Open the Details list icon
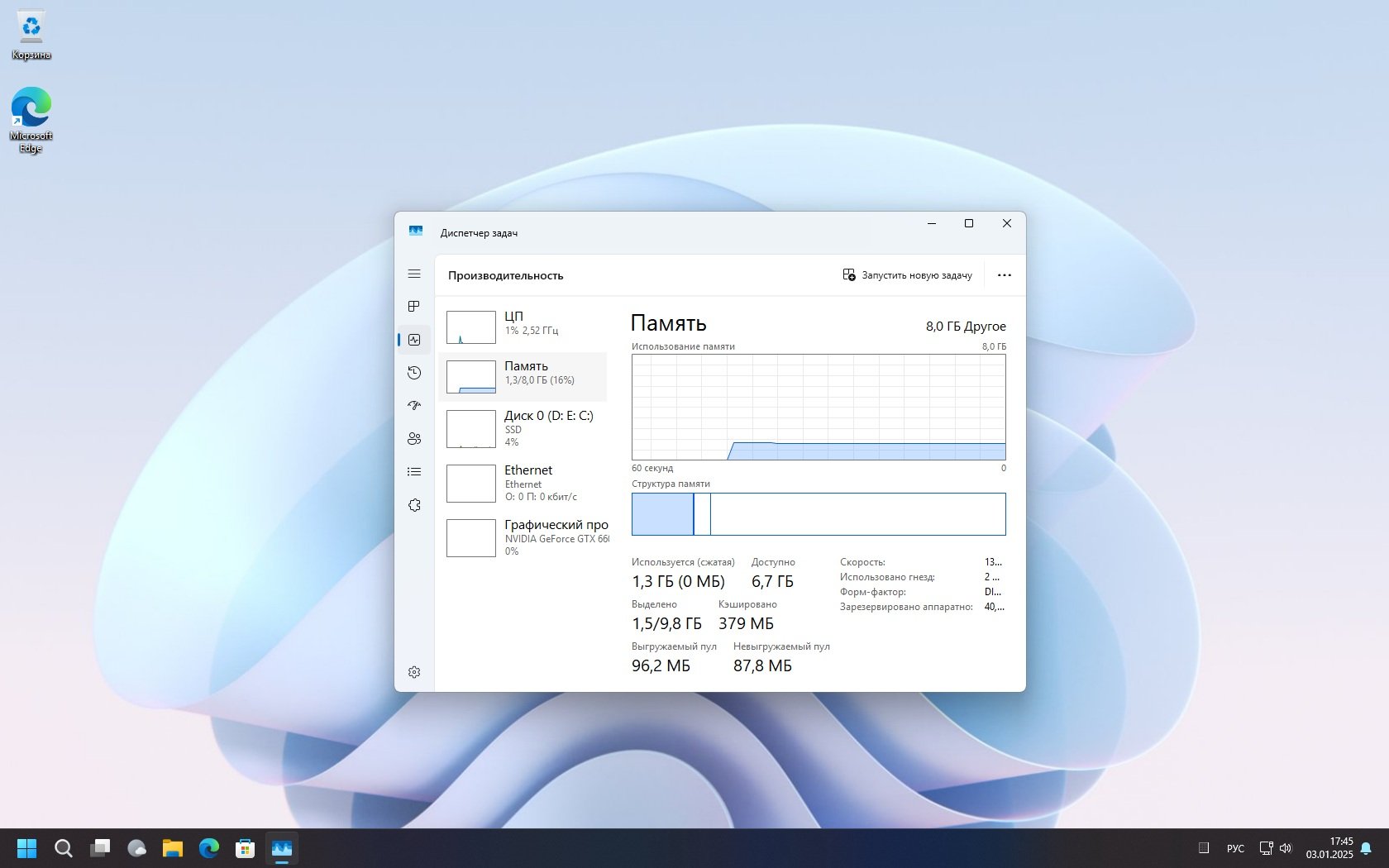Screen dimensions: 1389x868 click(414, 472)
